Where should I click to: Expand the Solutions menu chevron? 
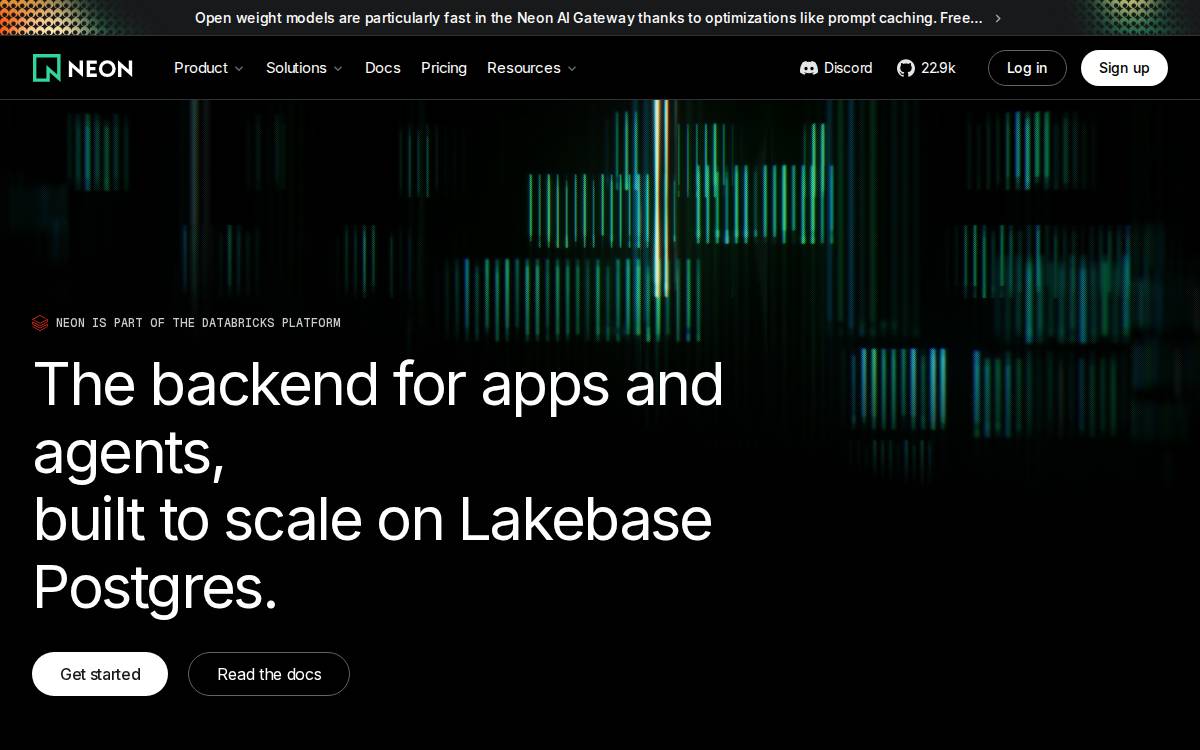[x=338, y=69]
